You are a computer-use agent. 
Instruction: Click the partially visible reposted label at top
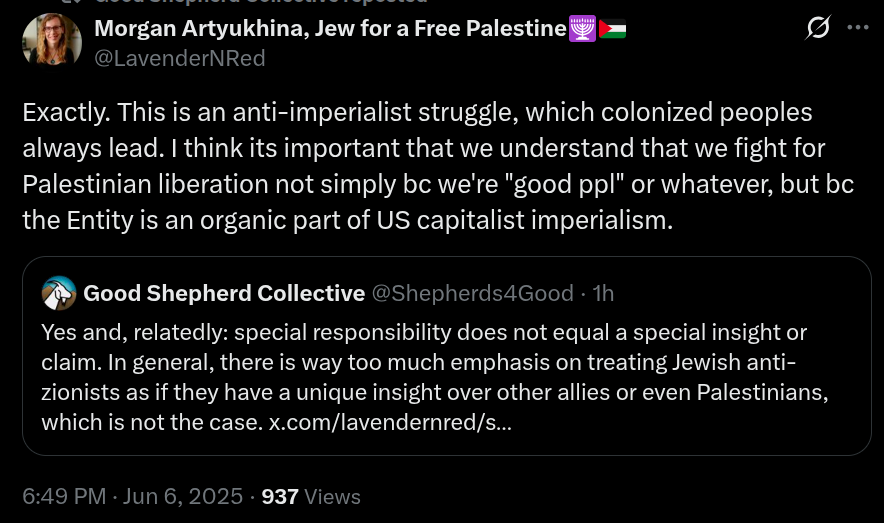260,3
